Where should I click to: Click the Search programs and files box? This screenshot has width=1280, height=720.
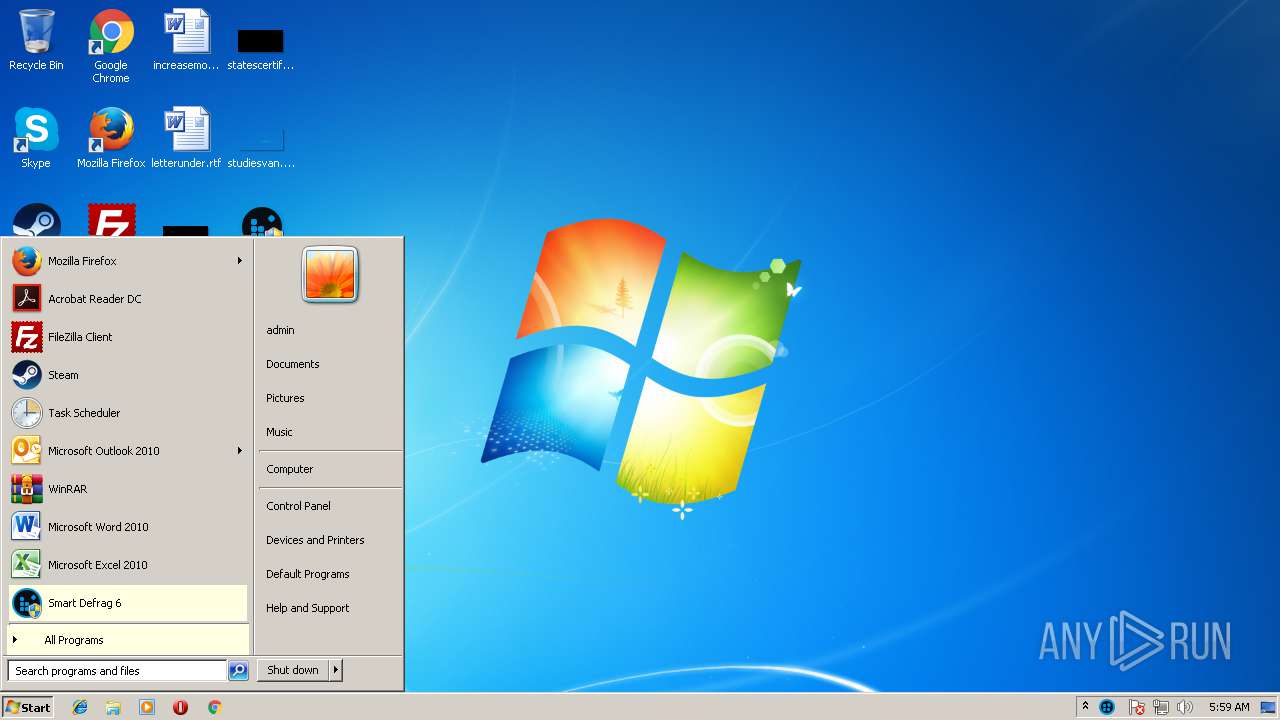[117, 671]
